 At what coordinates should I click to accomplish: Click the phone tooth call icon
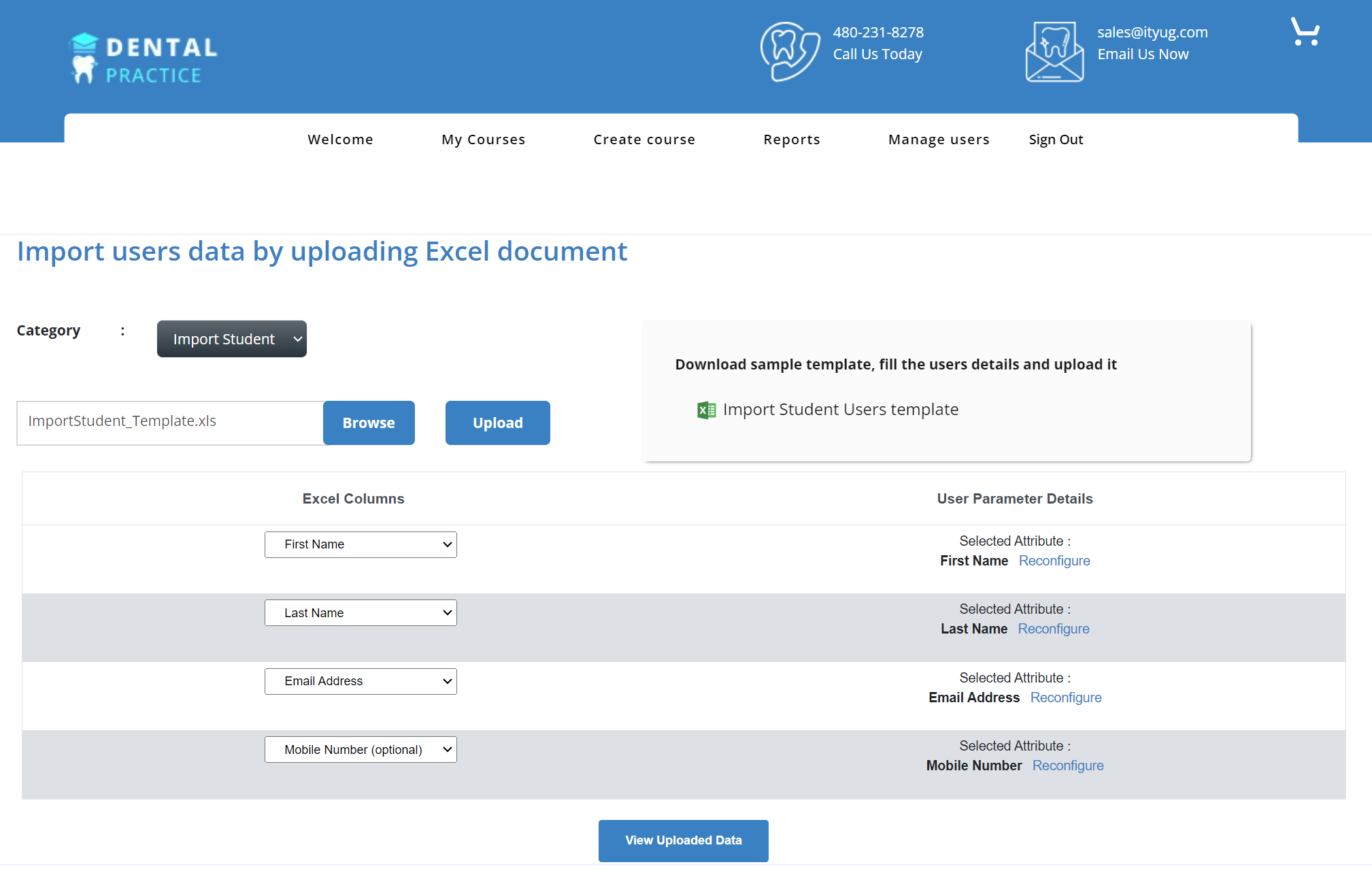pos(789,52)
